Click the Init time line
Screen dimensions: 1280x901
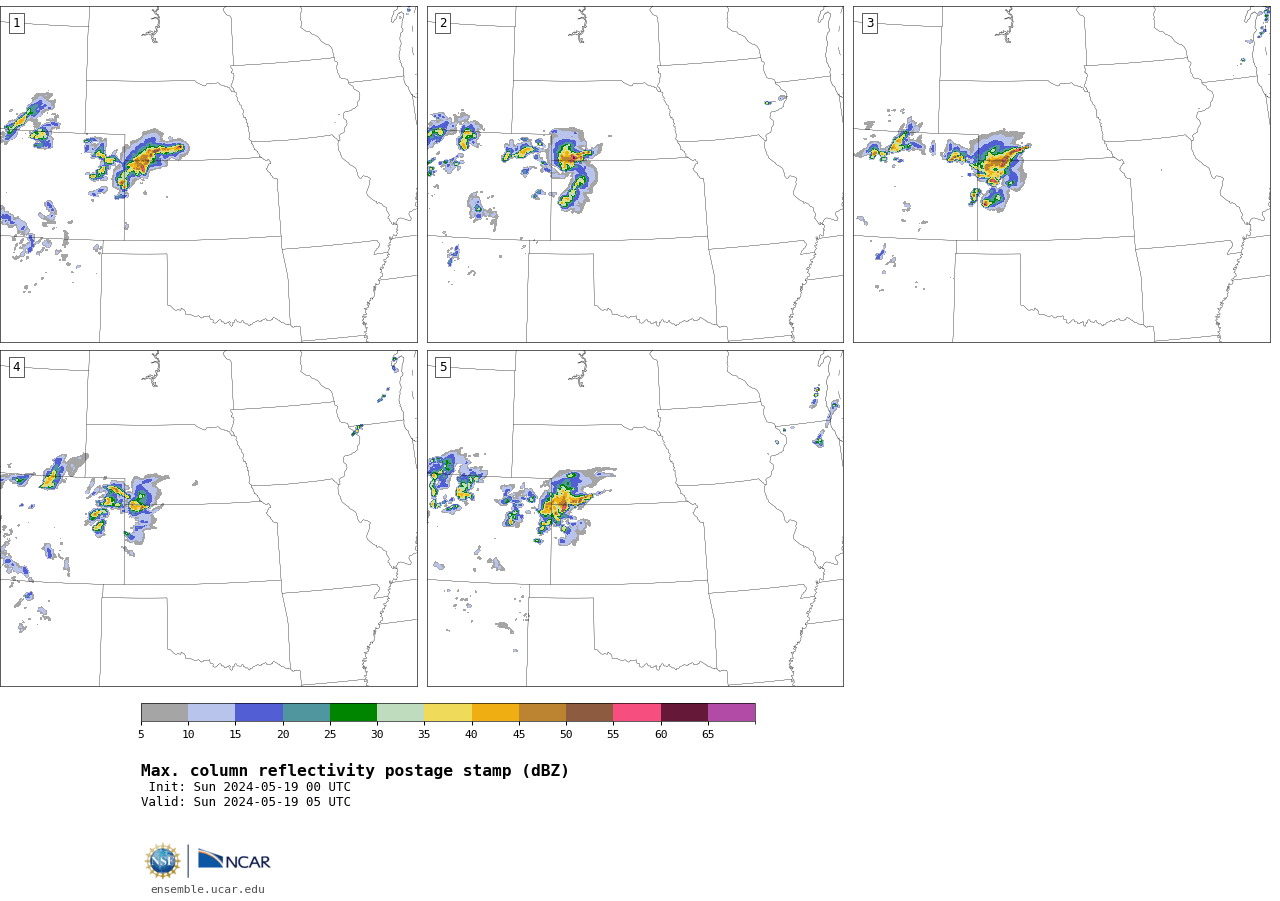coord(250,787)
